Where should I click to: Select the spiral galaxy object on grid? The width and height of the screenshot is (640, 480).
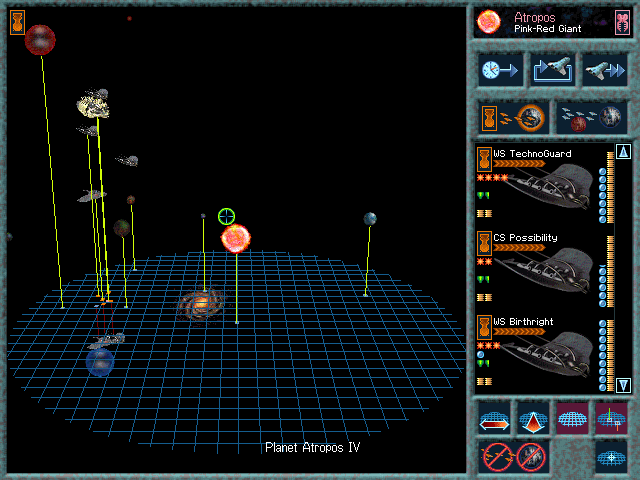click(201, 304)
